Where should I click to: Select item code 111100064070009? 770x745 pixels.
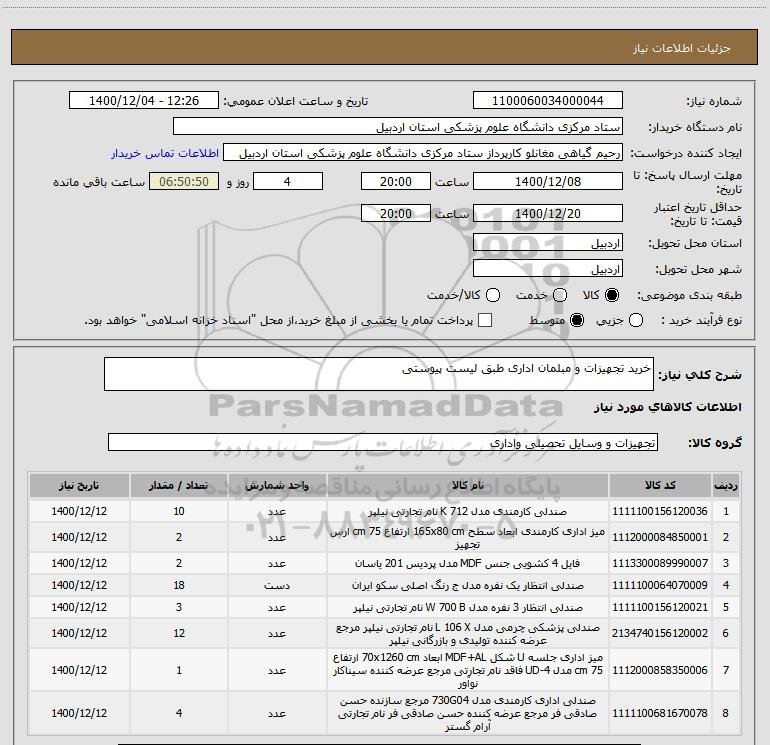[x=660, y=585]
